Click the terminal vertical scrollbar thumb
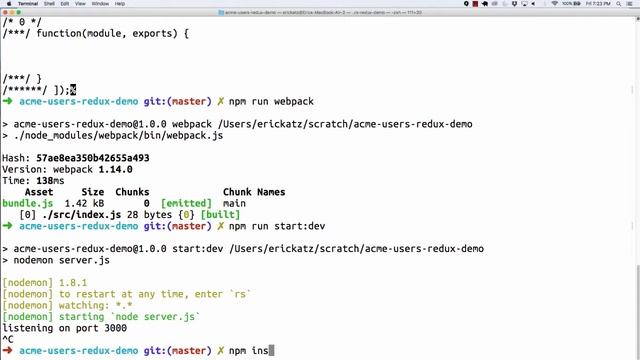The height and width of the screenshot is (360, 640). click(x=637, y=312)
